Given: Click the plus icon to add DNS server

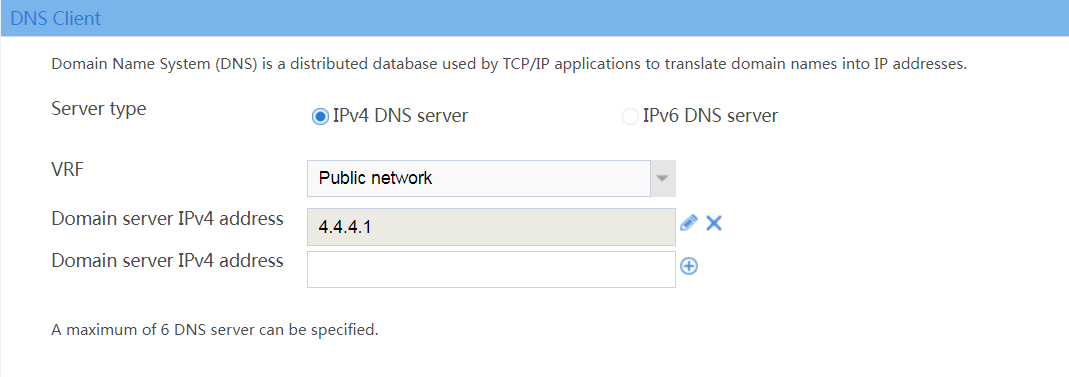Looking at the screenshot, I should pos(689,267).
